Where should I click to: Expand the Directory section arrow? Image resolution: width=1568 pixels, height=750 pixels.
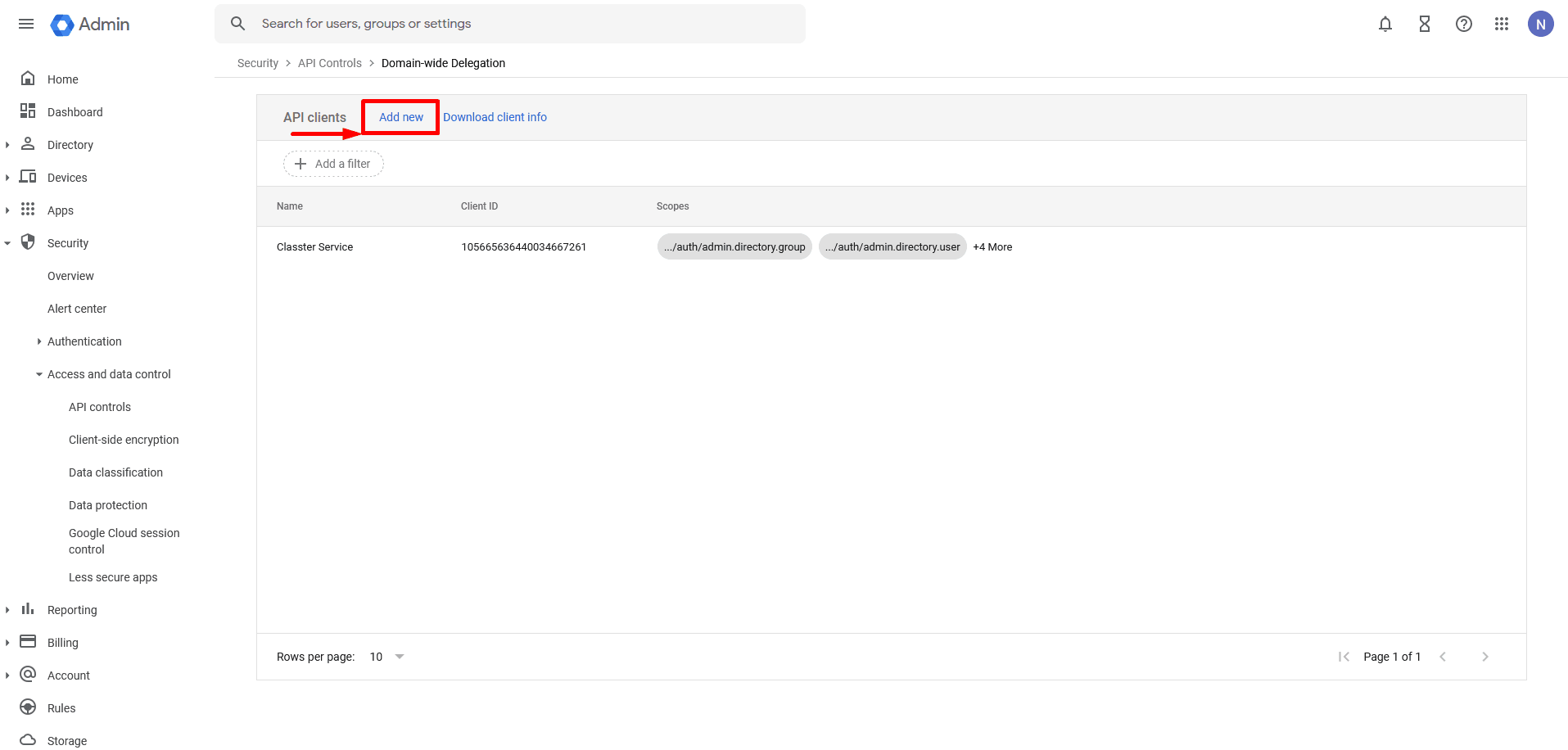point(7,145)
